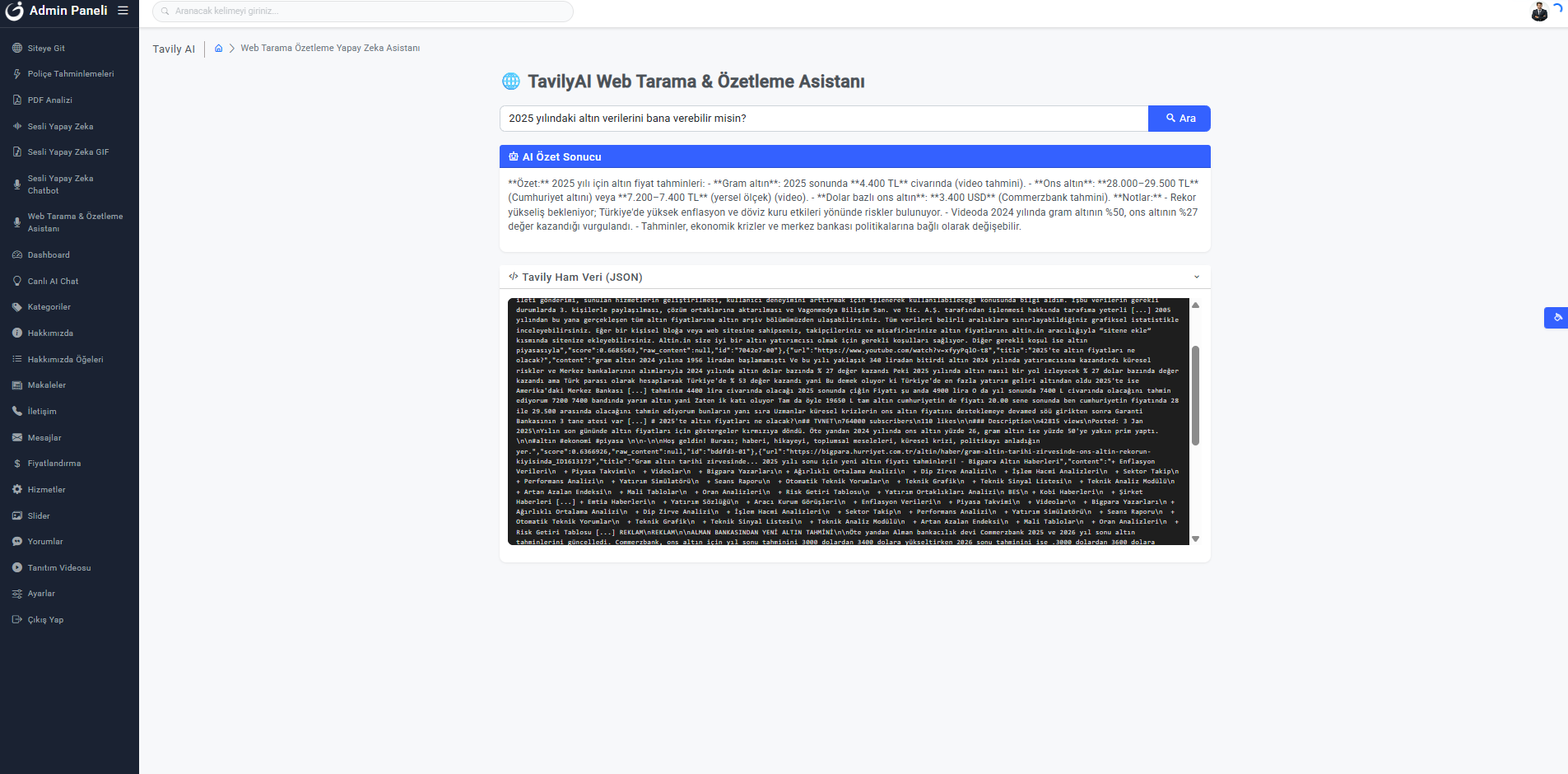
Task: Open the user profile avatar
Action: click(1539, 12)
